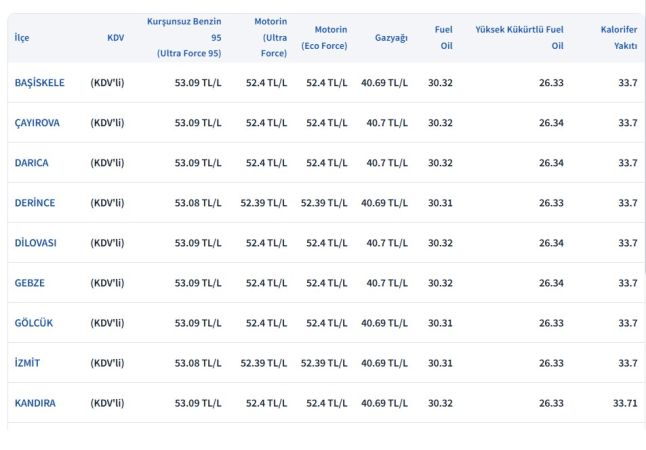
Task: Select the Motorin (Eco Force) column header
Action: pyautogui.click(x=324, y=38)
